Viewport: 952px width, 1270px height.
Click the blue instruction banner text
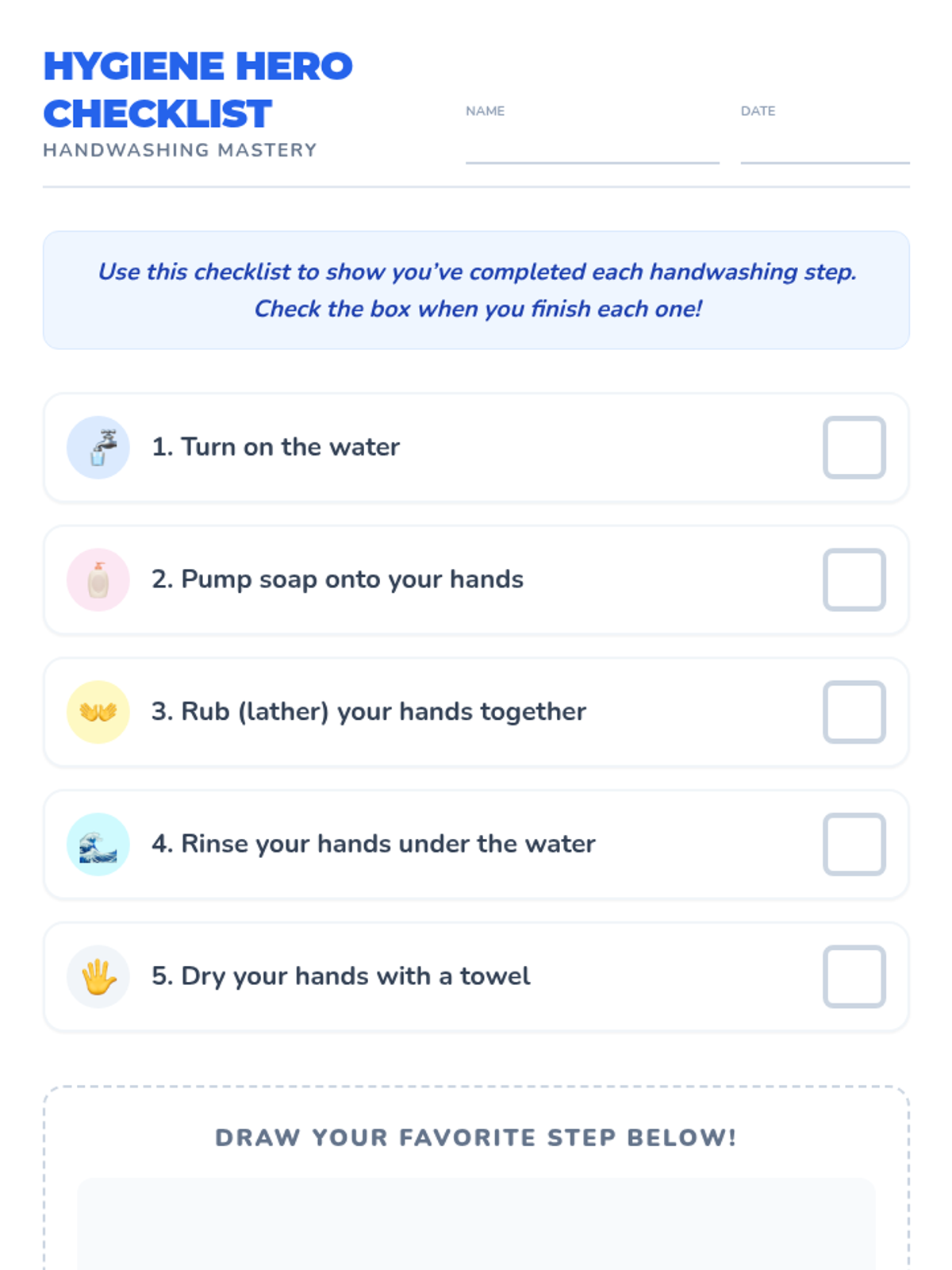pos(477,290)
